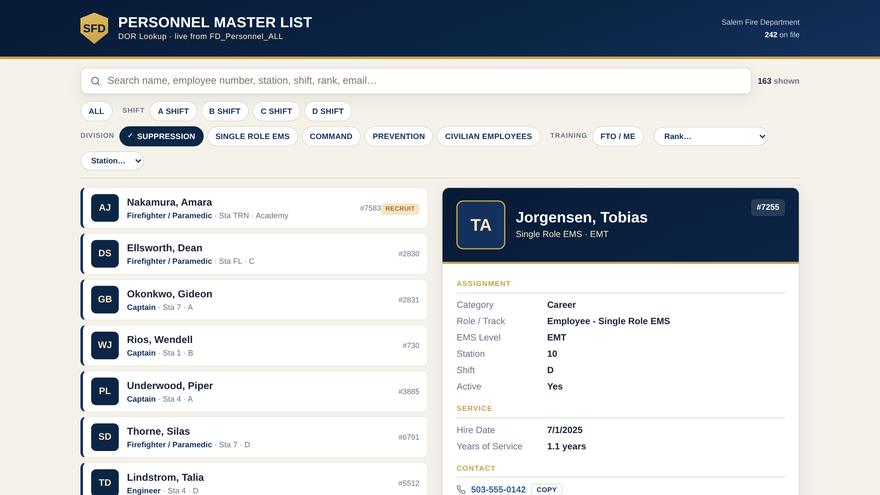The image size is (880, 495).
Task: Click employee number #2831
Action: coord(409,300)
